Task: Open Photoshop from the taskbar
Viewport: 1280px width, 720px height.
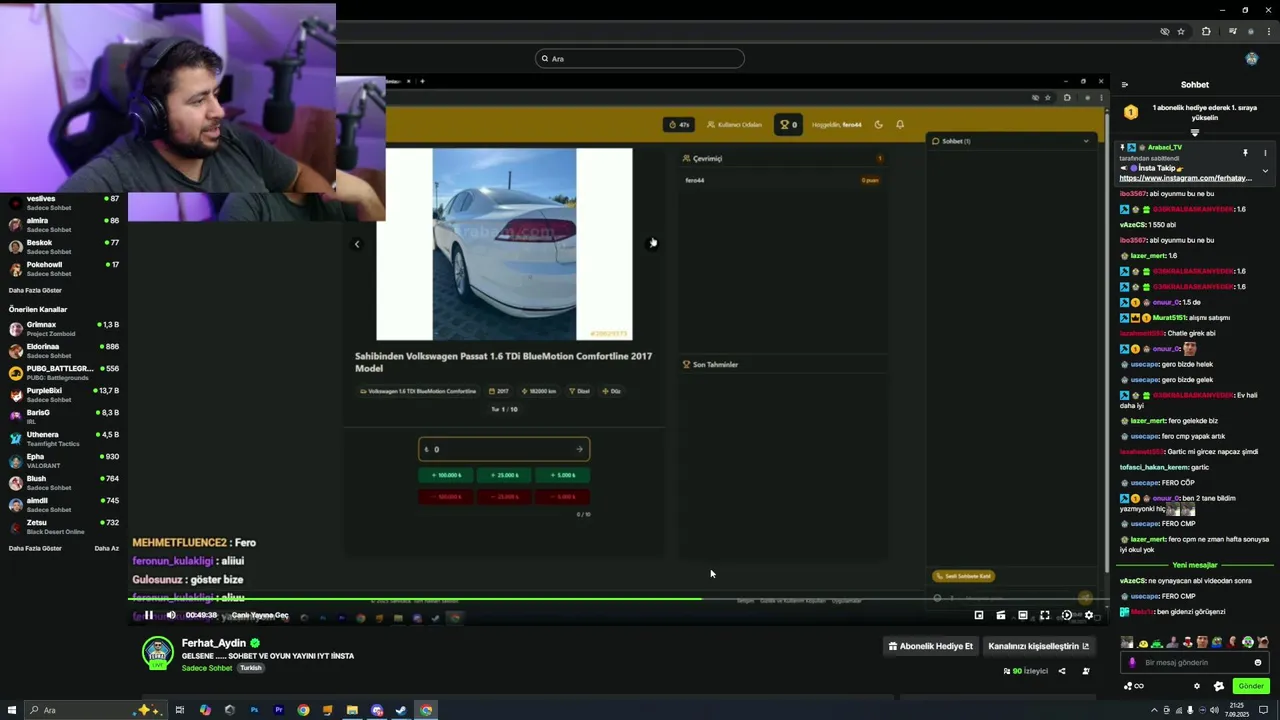Action: 254,710
